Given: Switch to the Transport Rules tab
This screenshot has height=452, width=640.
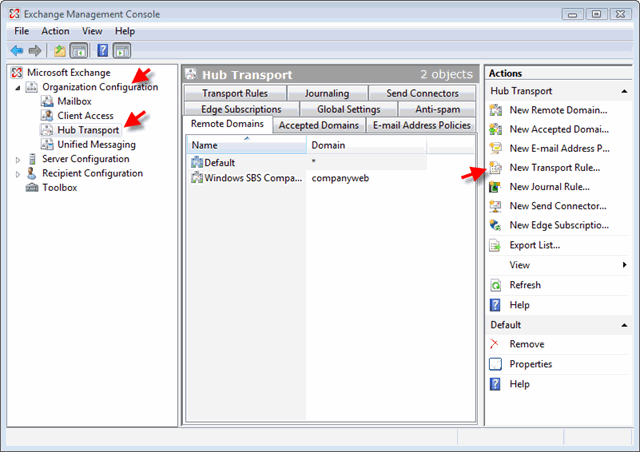Looking at the screenshot, I should [235, 93].
